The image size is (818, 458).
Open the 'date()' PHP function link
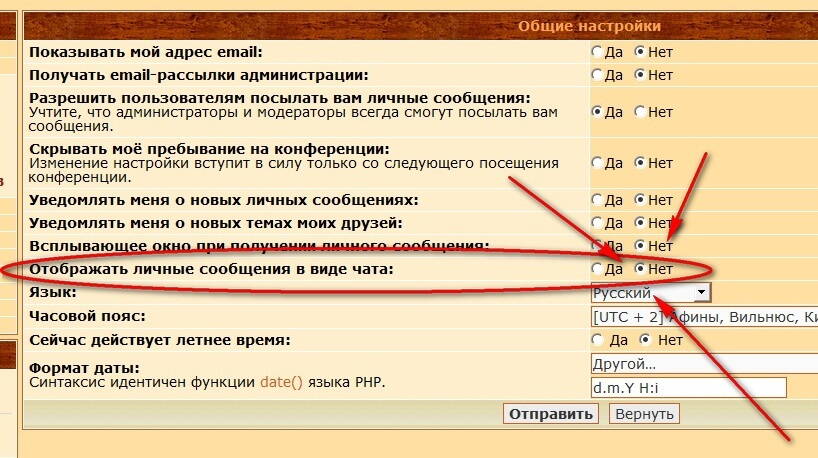click(x=280, y=383)
